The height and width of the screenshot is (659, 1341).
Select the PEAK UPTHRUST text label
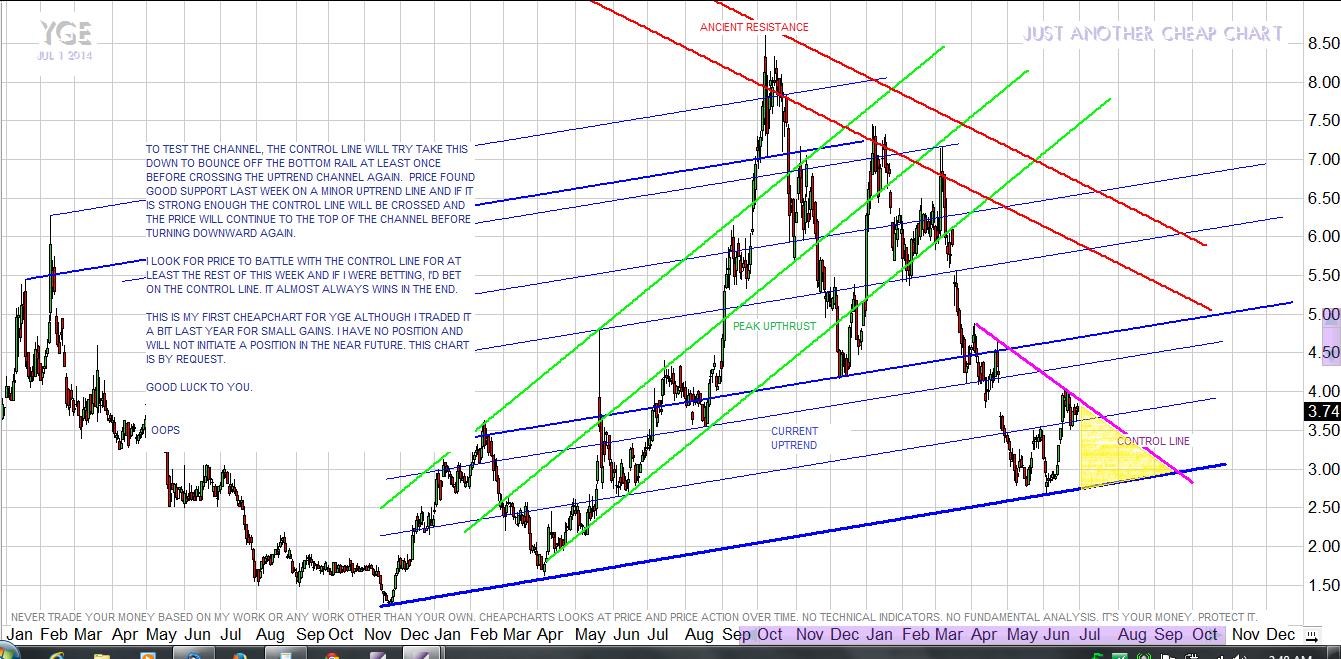[774, 326]
